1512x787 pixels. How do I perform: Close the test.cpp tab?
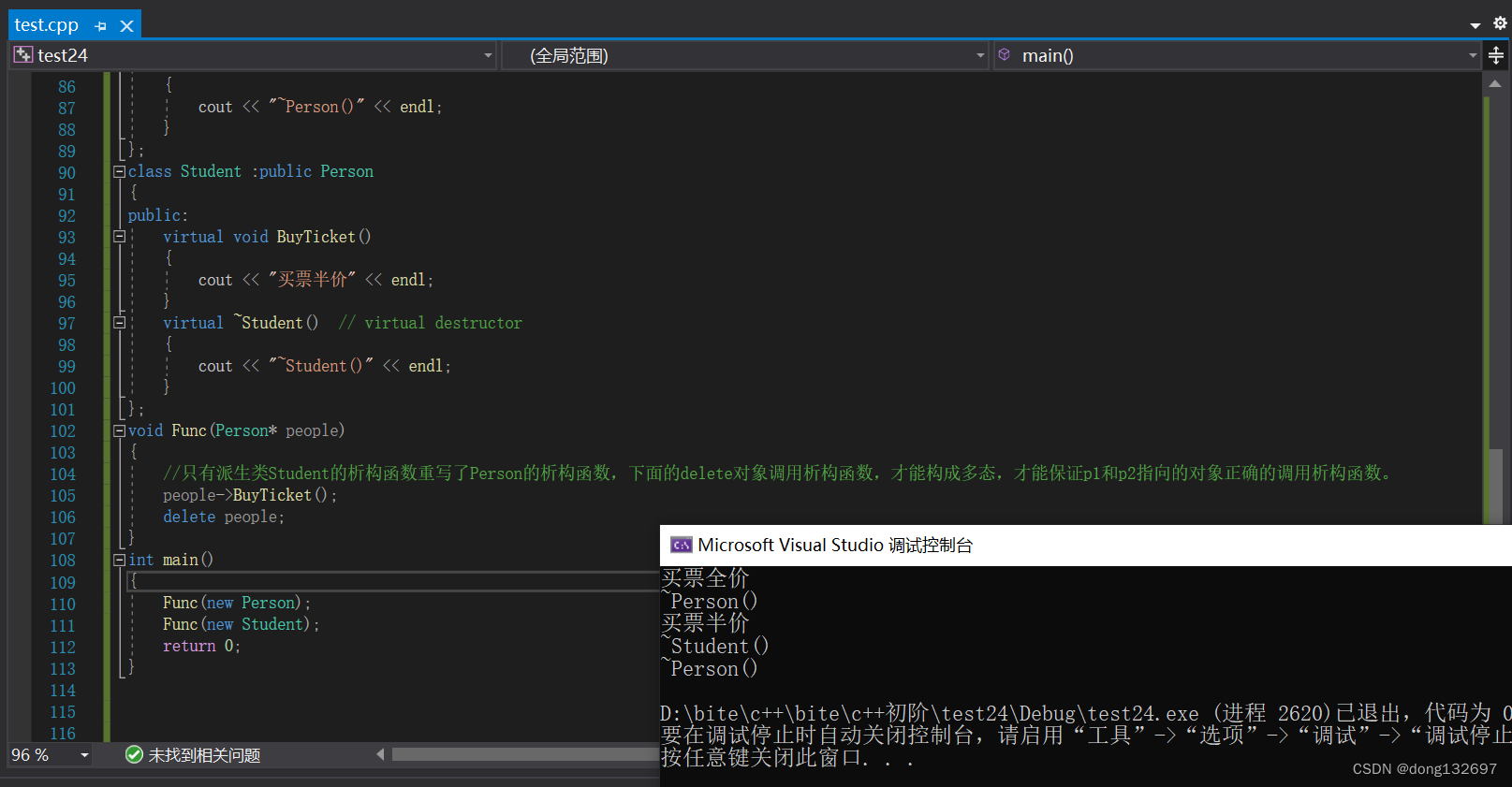point(127,26)
